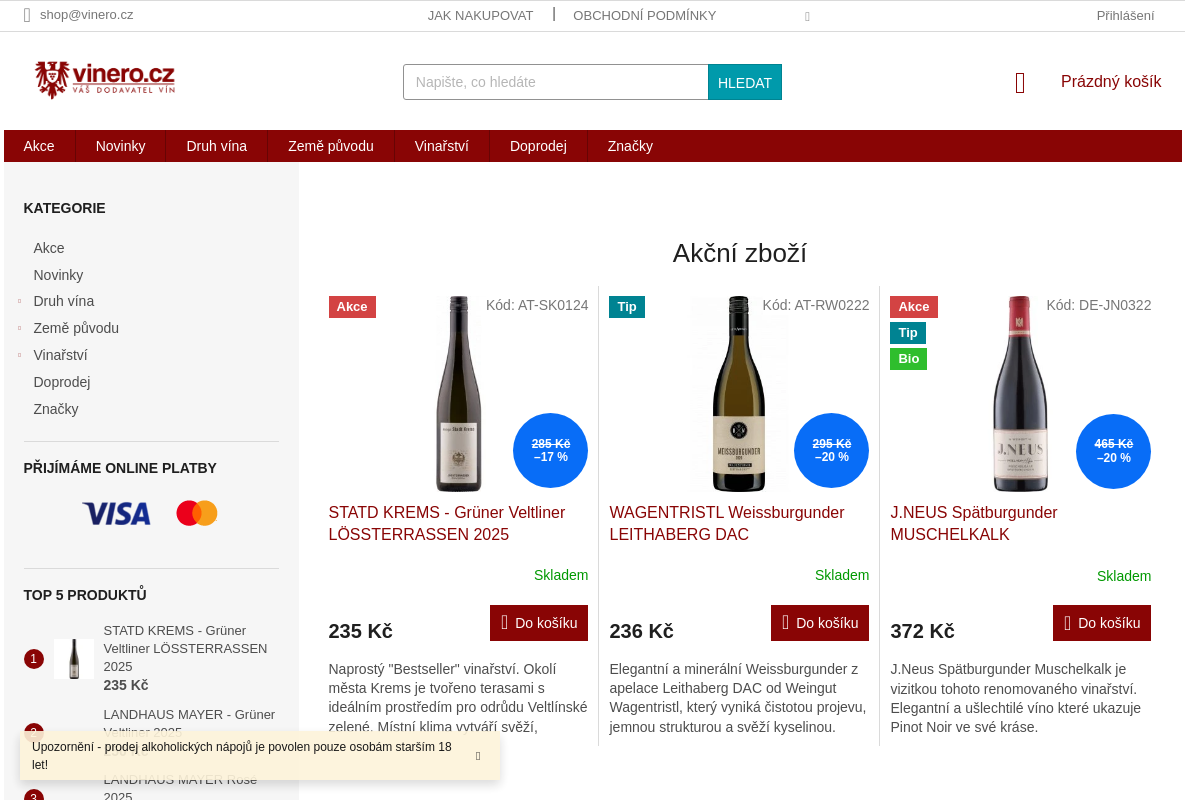
Task: Click the Akční zboží heading
Action: pos(740,253)
